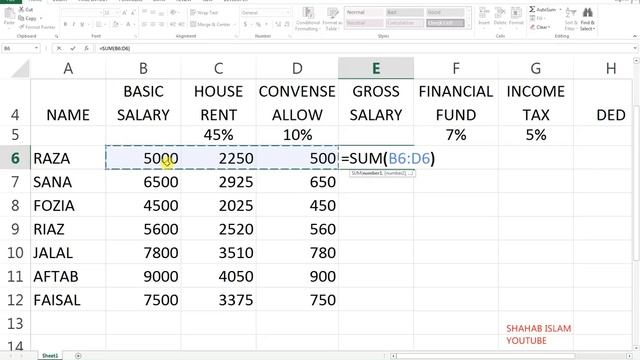The width and height of the screenshot is (640, 360).
Task: Click the Copy icon in Clipboard group
Action: (21, 18)
